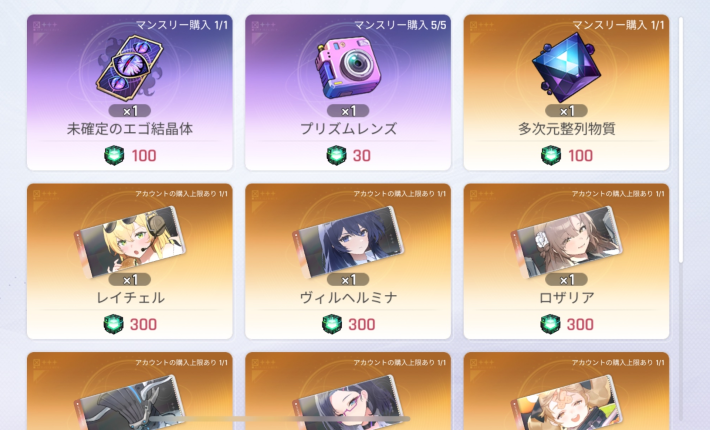Click the vertical scrollbar on the shop list
Screen dimensions: 710x430
[x=681, y=140]
